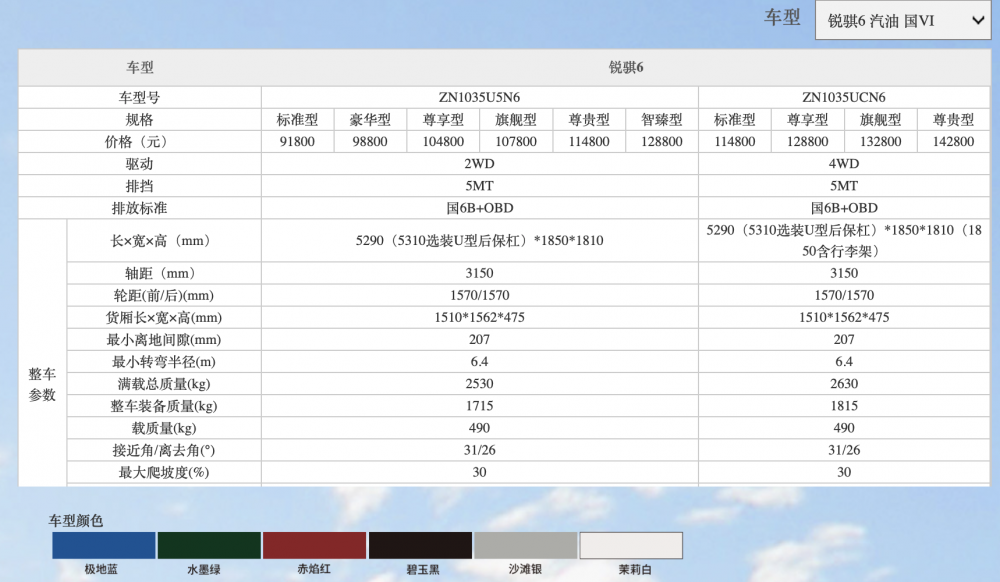
Task: Click the 最小转弯半径(m) row label
Action: [x=164, y=361]
